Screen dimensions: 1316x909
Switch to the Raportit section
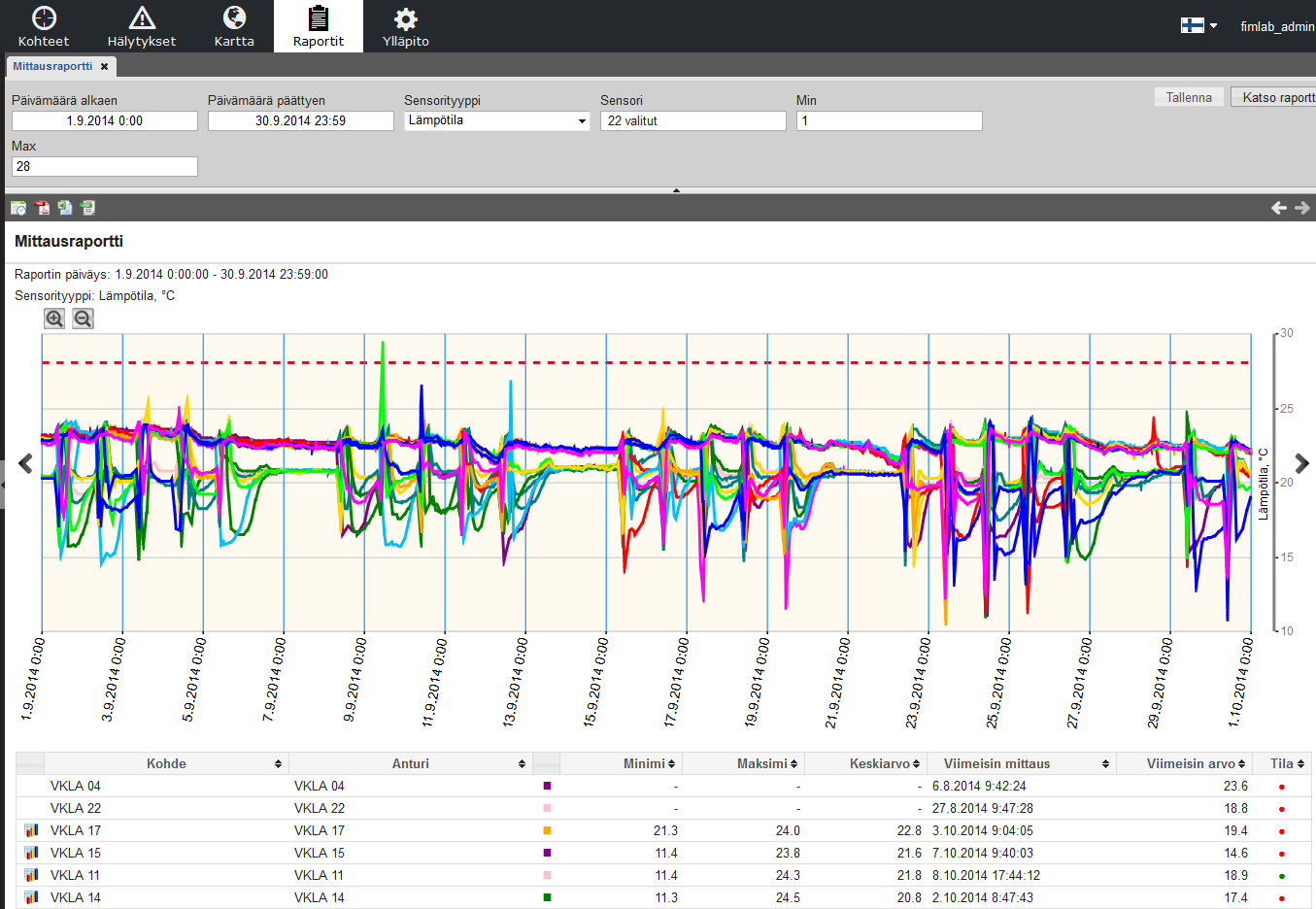[x=319, y=26]
